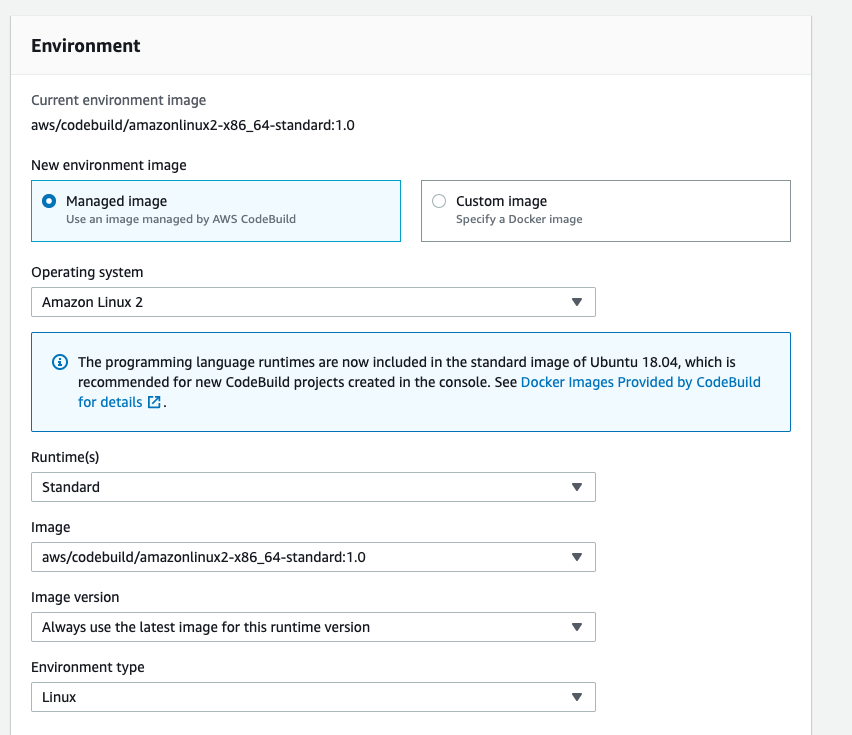This screenshot has width=852, height=735.
Task: Click the Operating system dropdown arrow
Action: (577, 302)
